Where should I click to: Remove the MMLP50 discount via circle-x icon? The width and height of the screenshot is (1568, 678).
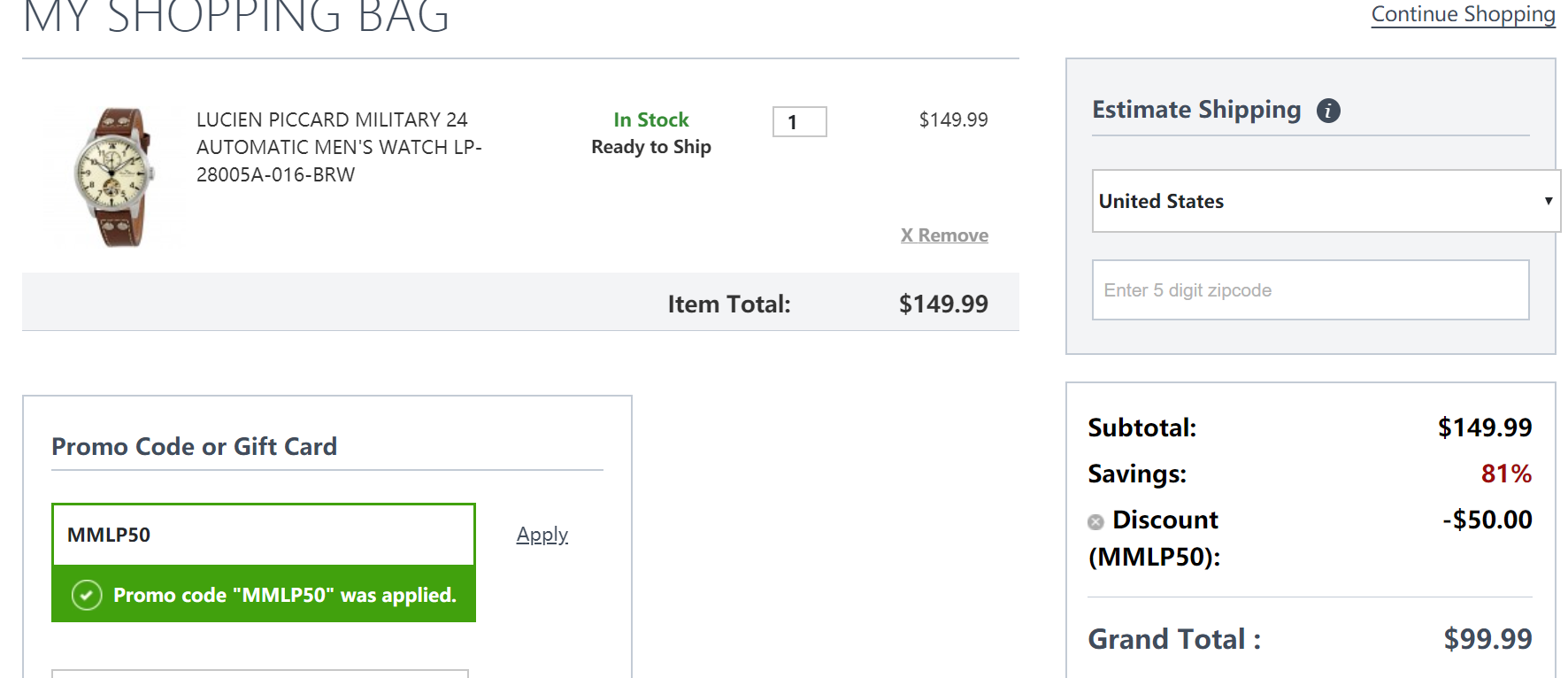pos(1095,521)
